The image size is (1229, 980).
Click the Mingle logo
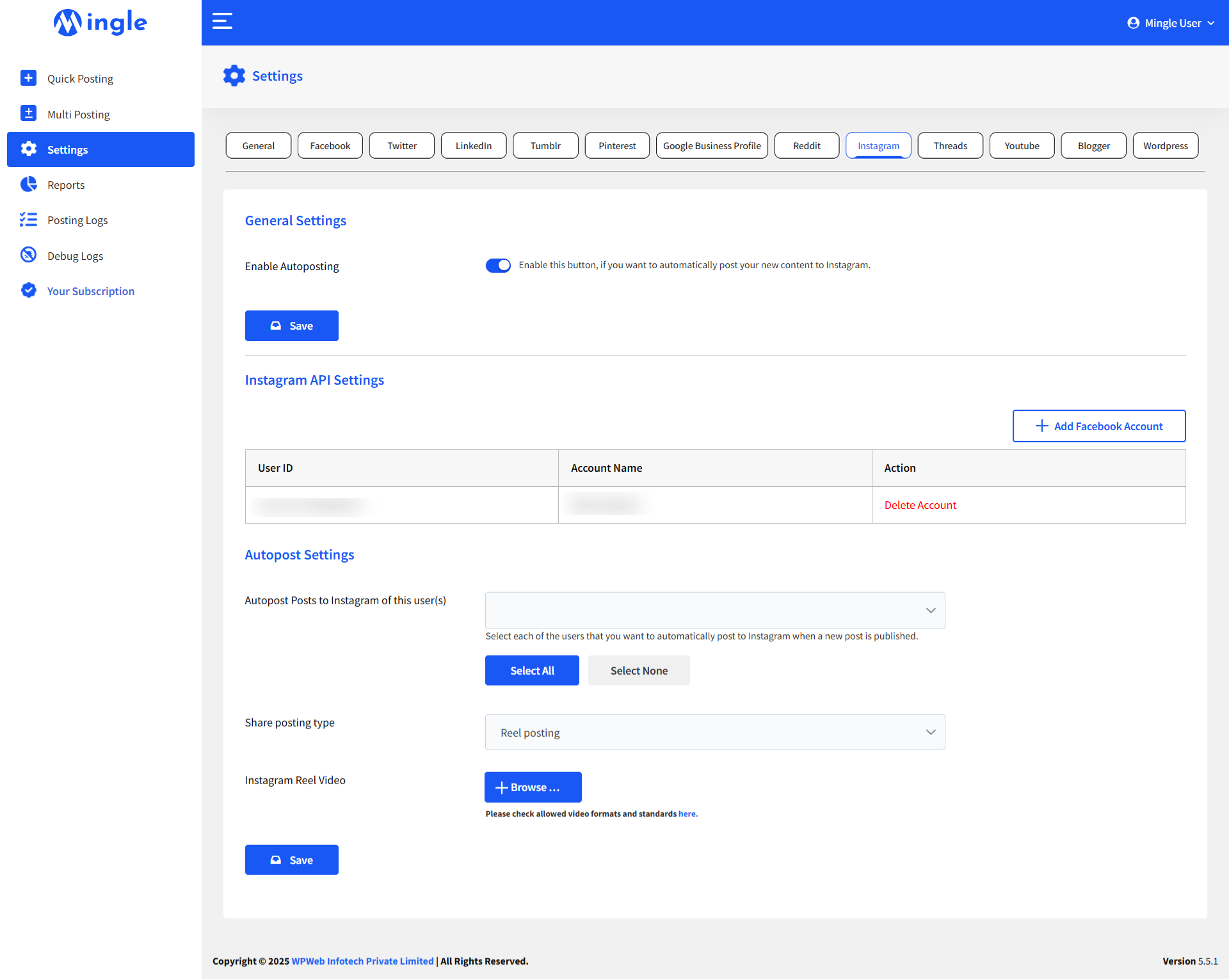[x=100, y=22]
